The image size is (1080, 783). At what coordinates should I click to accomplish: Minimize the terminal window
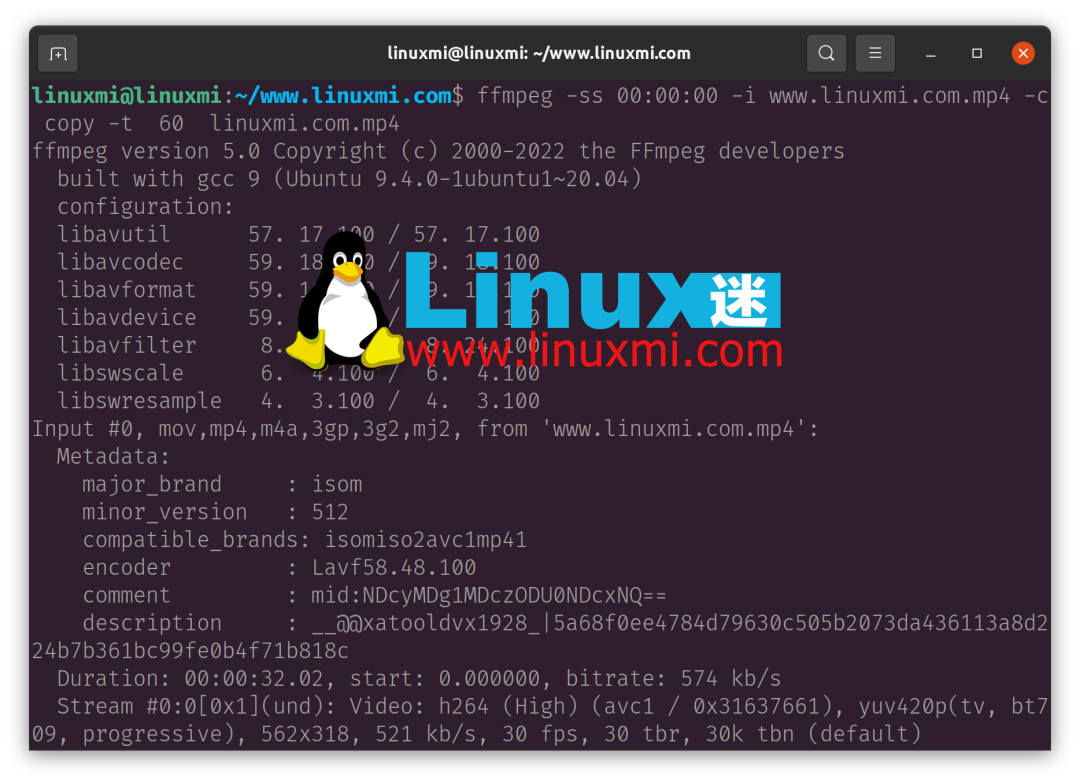(x=931, y=53)
